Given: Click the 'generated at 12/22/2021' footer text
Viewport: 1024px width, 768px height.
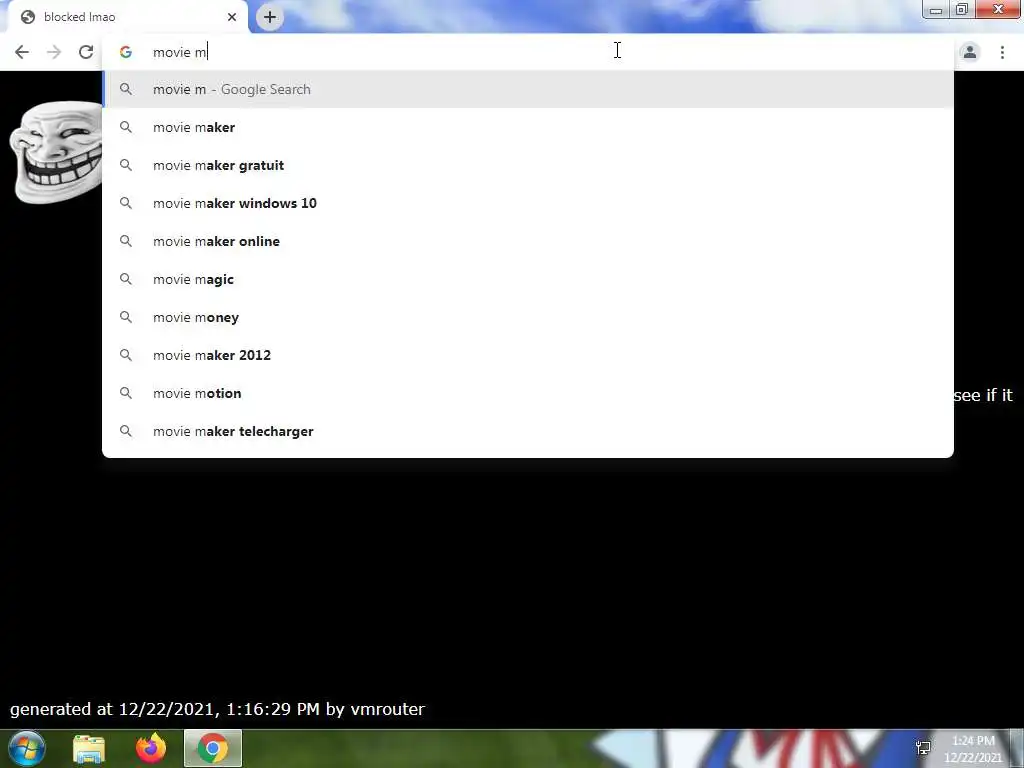Looking at the screenshot, I should click(217, 709).
